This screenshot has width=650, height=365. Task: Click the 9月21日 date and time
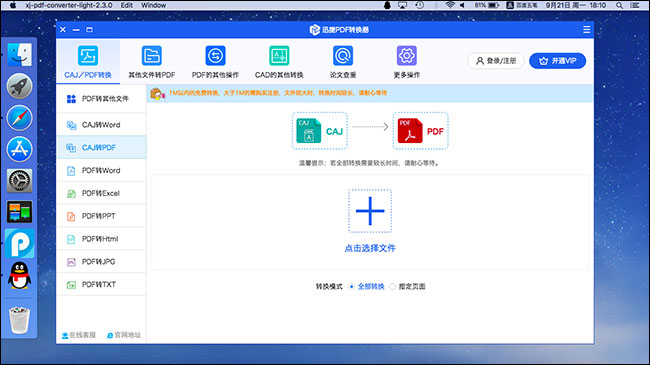[575, 5]
